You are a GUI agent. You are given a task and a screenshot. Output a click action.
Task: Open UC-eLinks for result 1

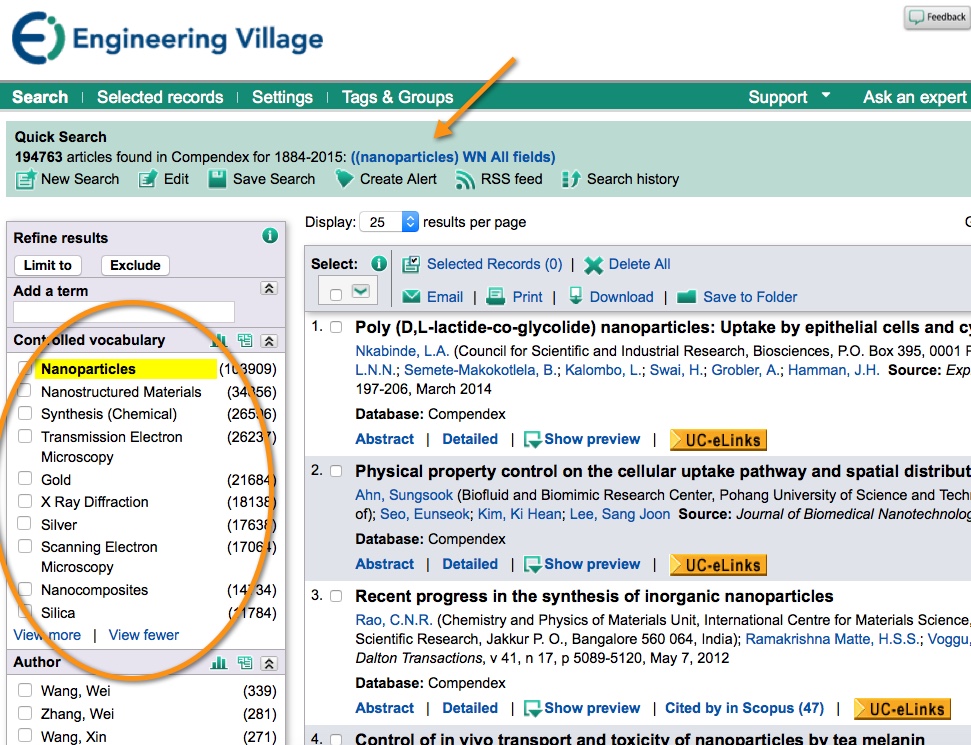[718, 440]
